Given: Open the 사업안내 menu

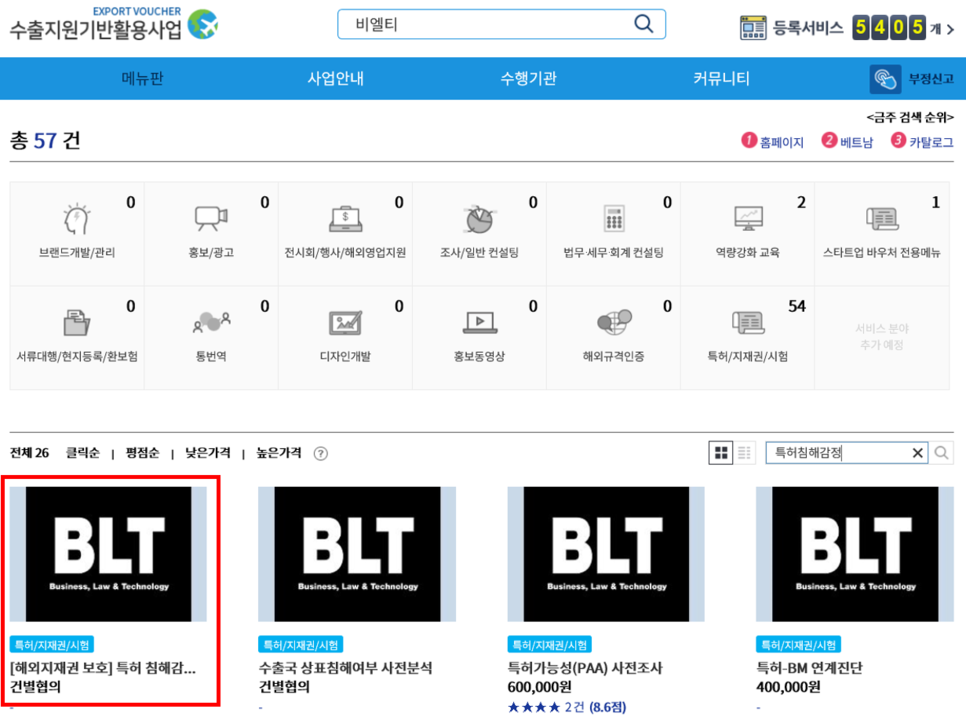Looking at the screenshot, I should (x=336, y=78).
